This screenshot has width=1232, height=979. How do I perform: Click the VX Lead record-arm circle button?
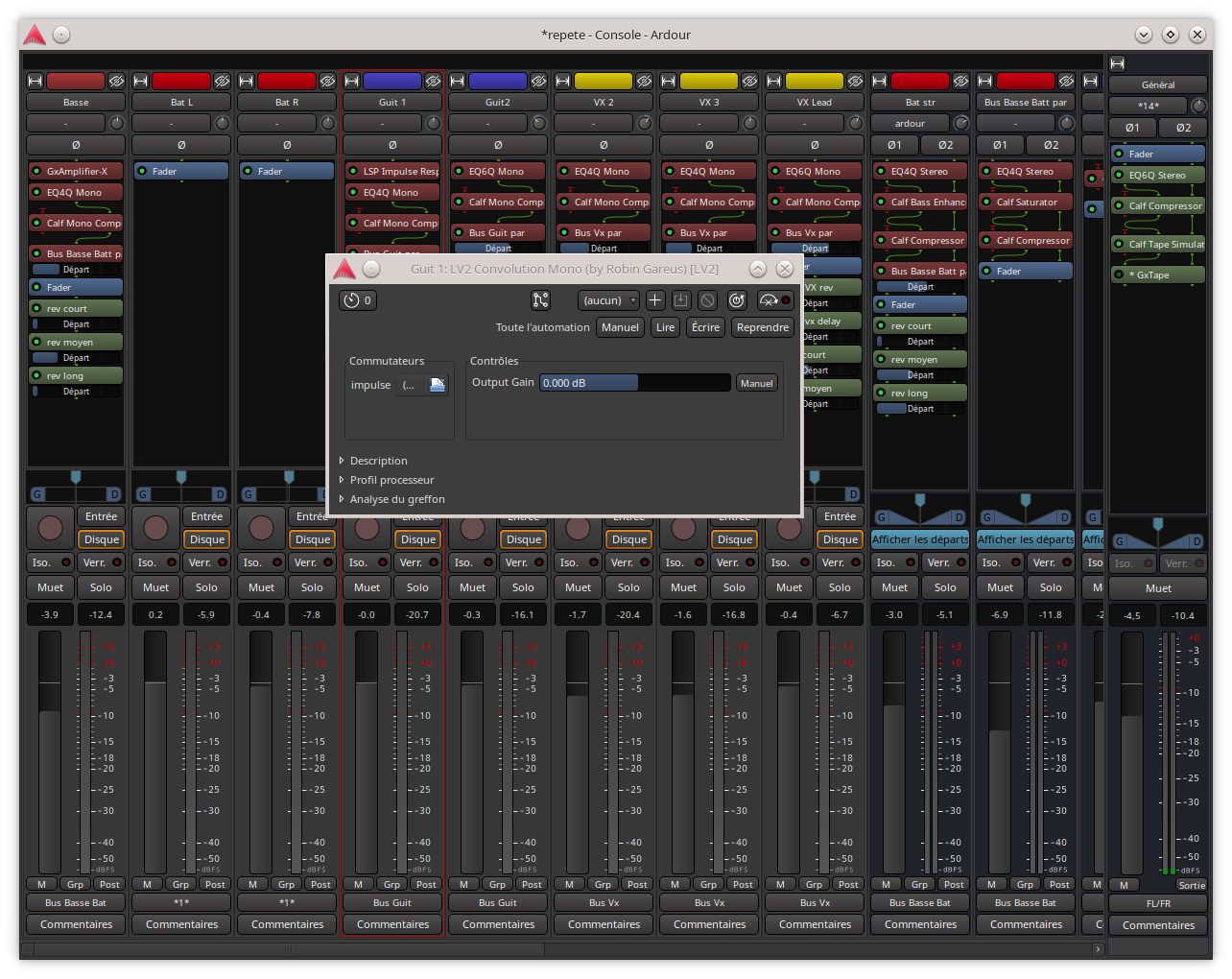click(790, 528)
